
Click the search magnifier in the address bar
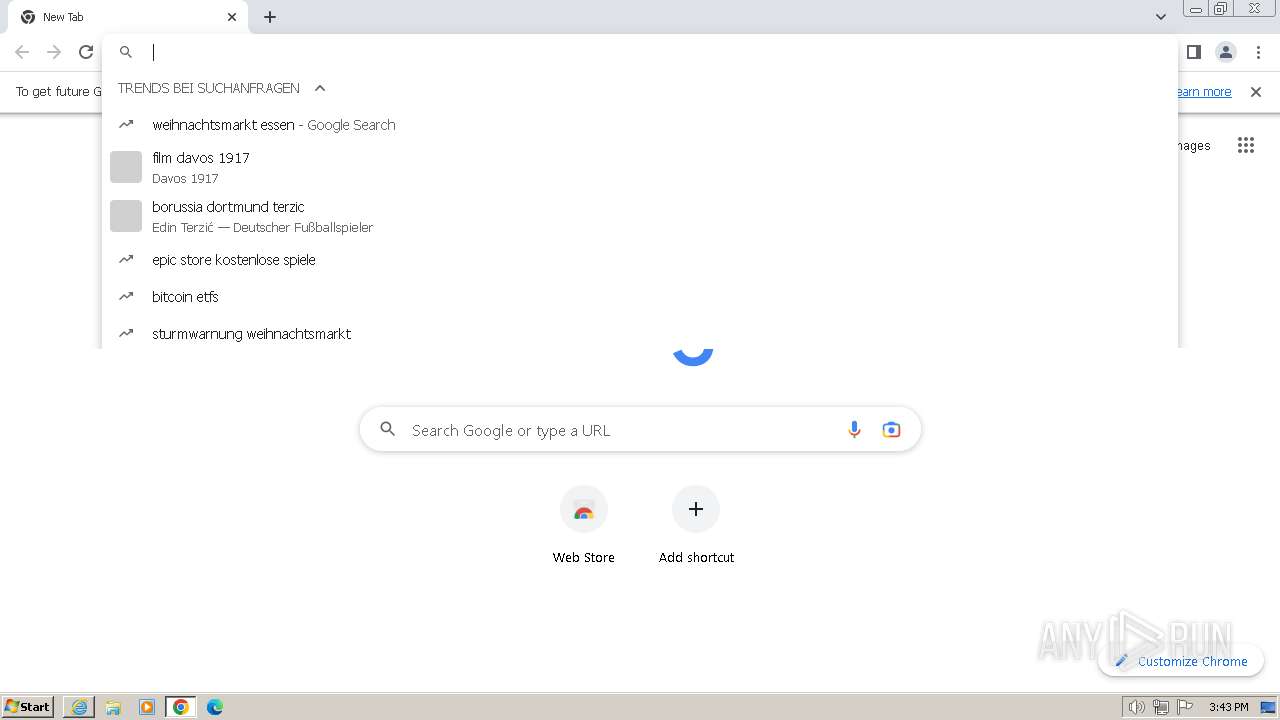pos(126,52)
